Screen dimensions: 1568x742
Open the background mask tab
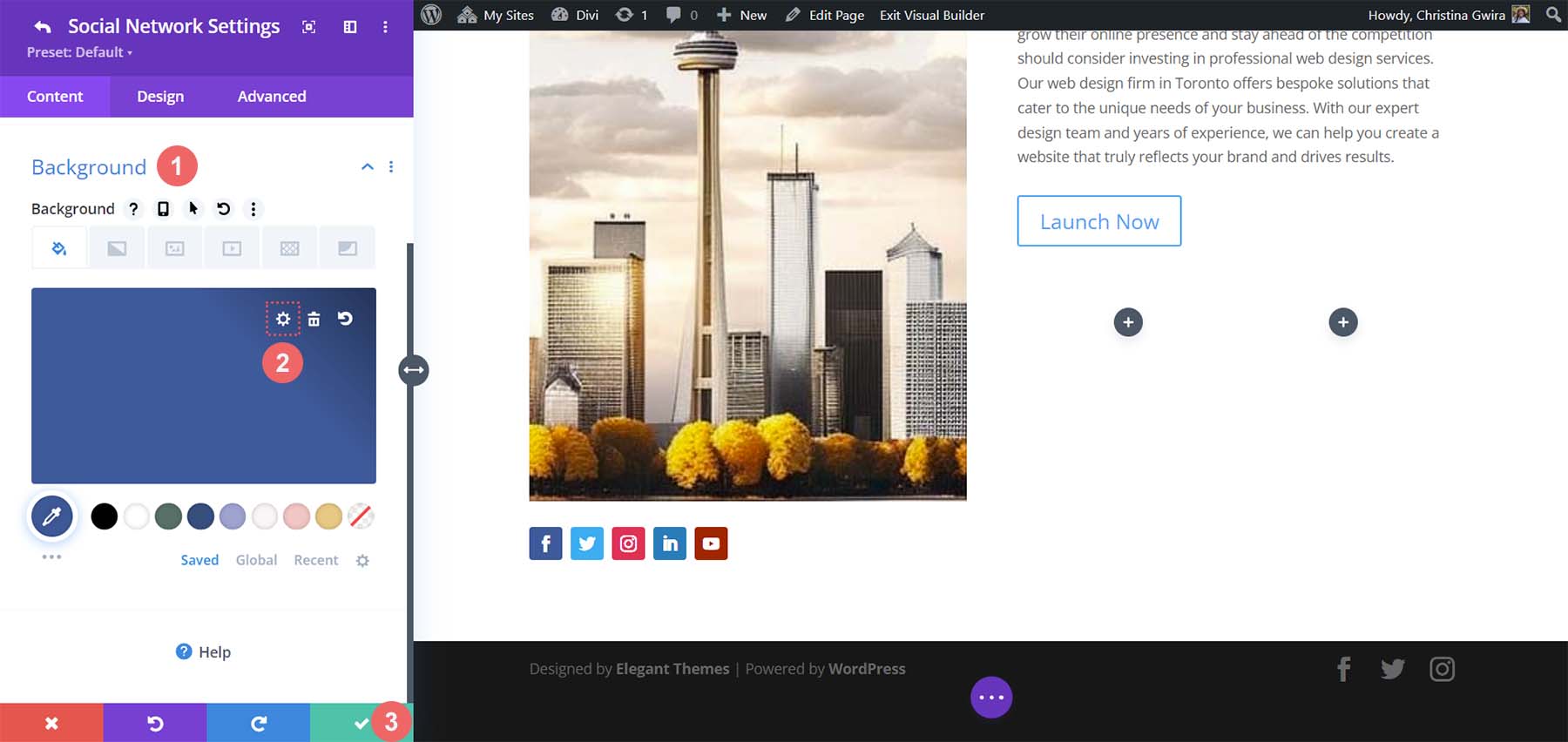[347, 248]
